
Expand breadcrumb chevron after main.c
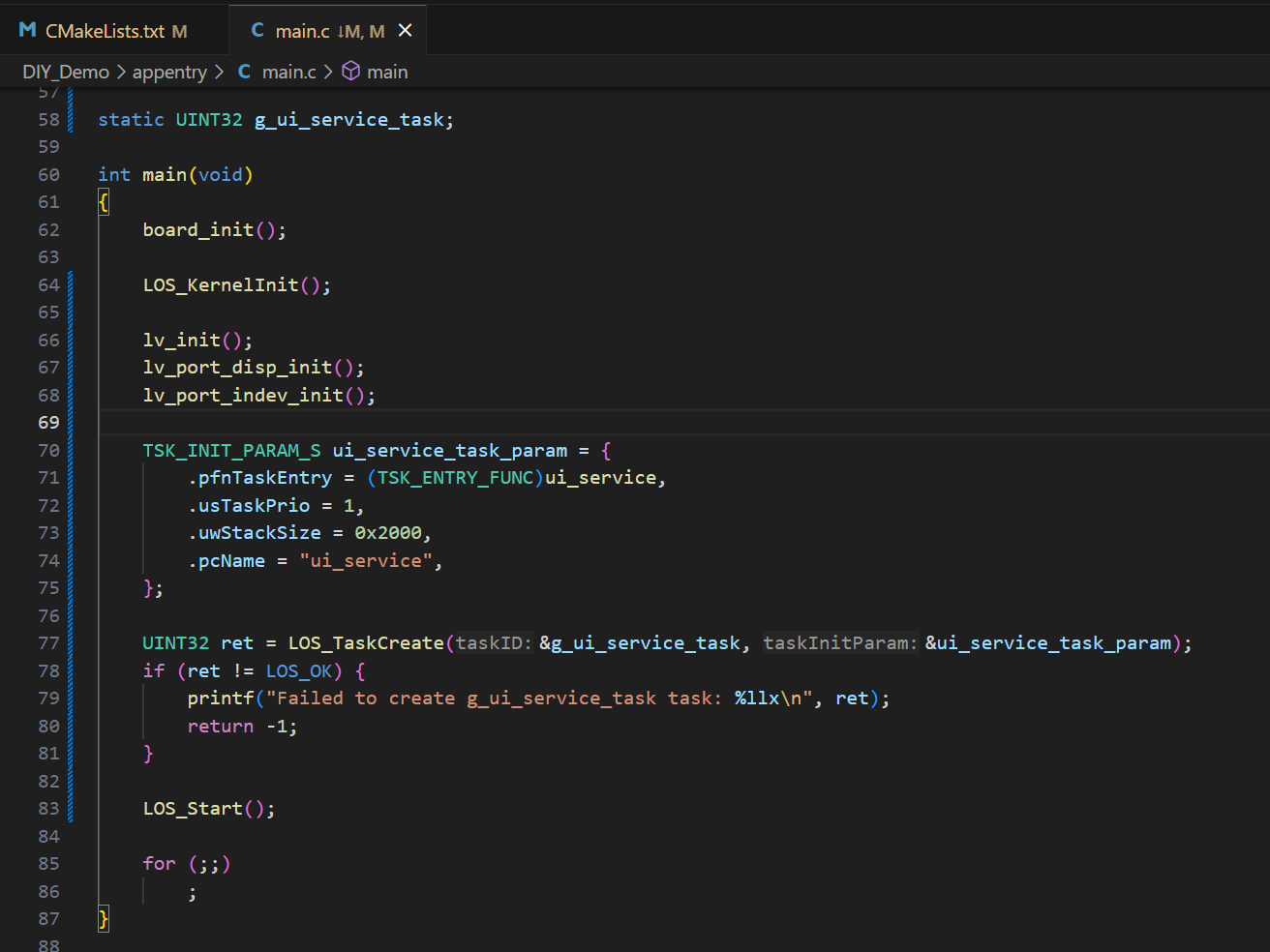click(x=328, y=72)
